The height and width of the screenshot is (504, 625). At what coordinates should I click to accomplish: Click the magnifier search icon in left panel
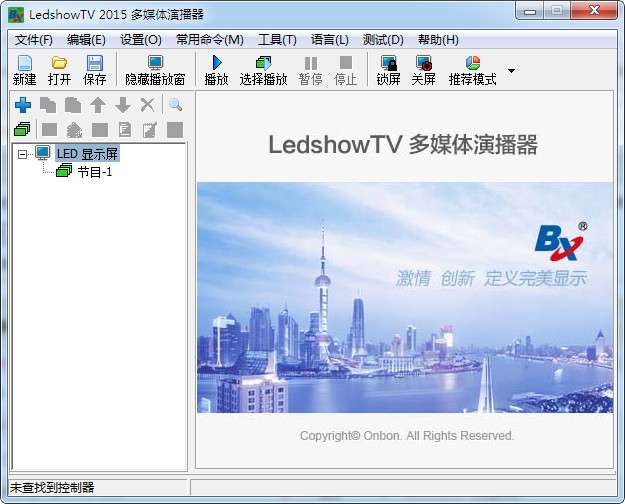pos(175,105)
